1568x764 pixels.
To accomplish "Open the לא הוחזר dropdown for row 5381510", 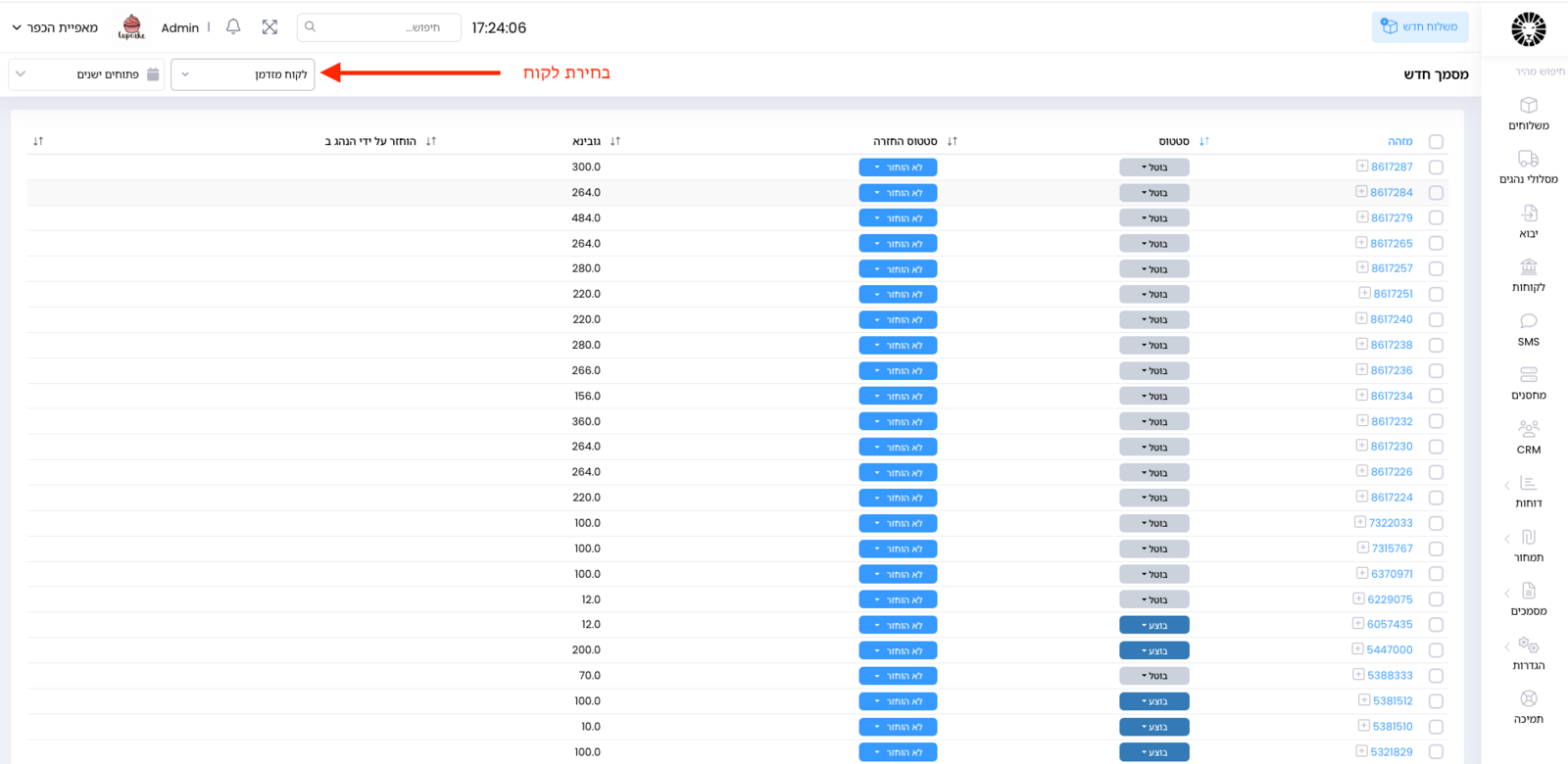I will 898,727.
